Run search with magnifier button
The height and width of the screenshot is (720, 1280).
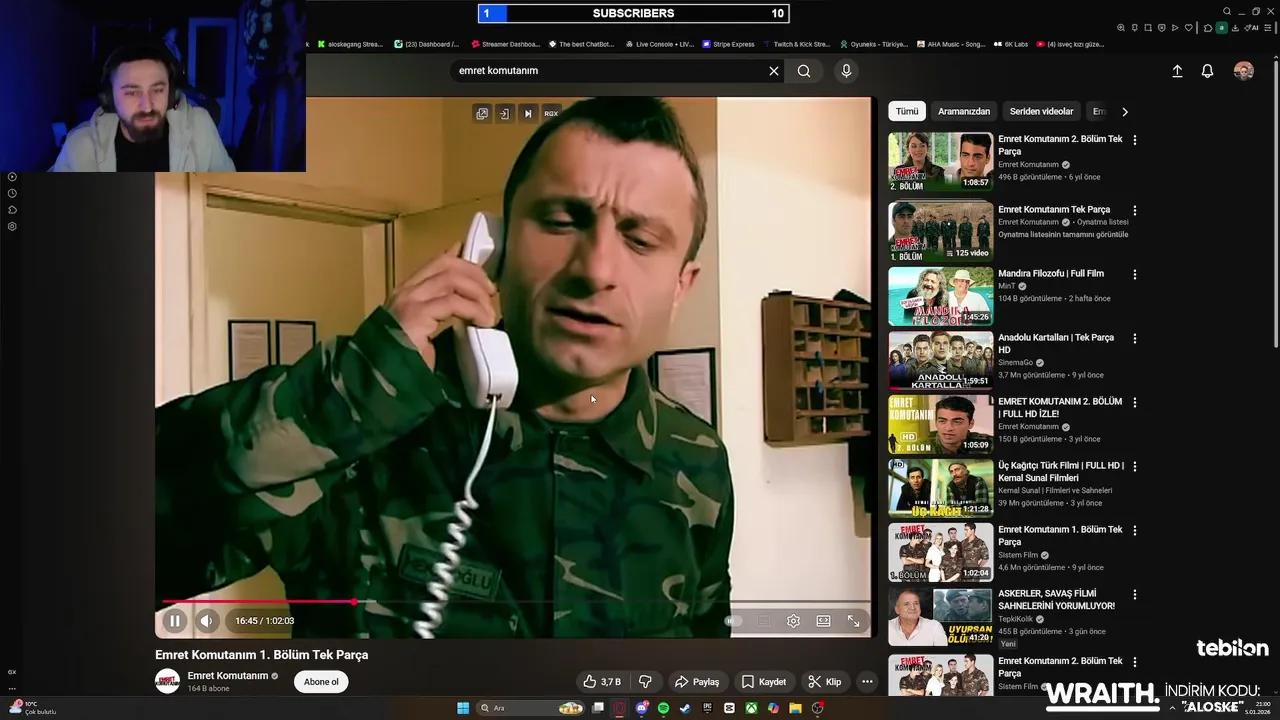(x=804, y=71)
